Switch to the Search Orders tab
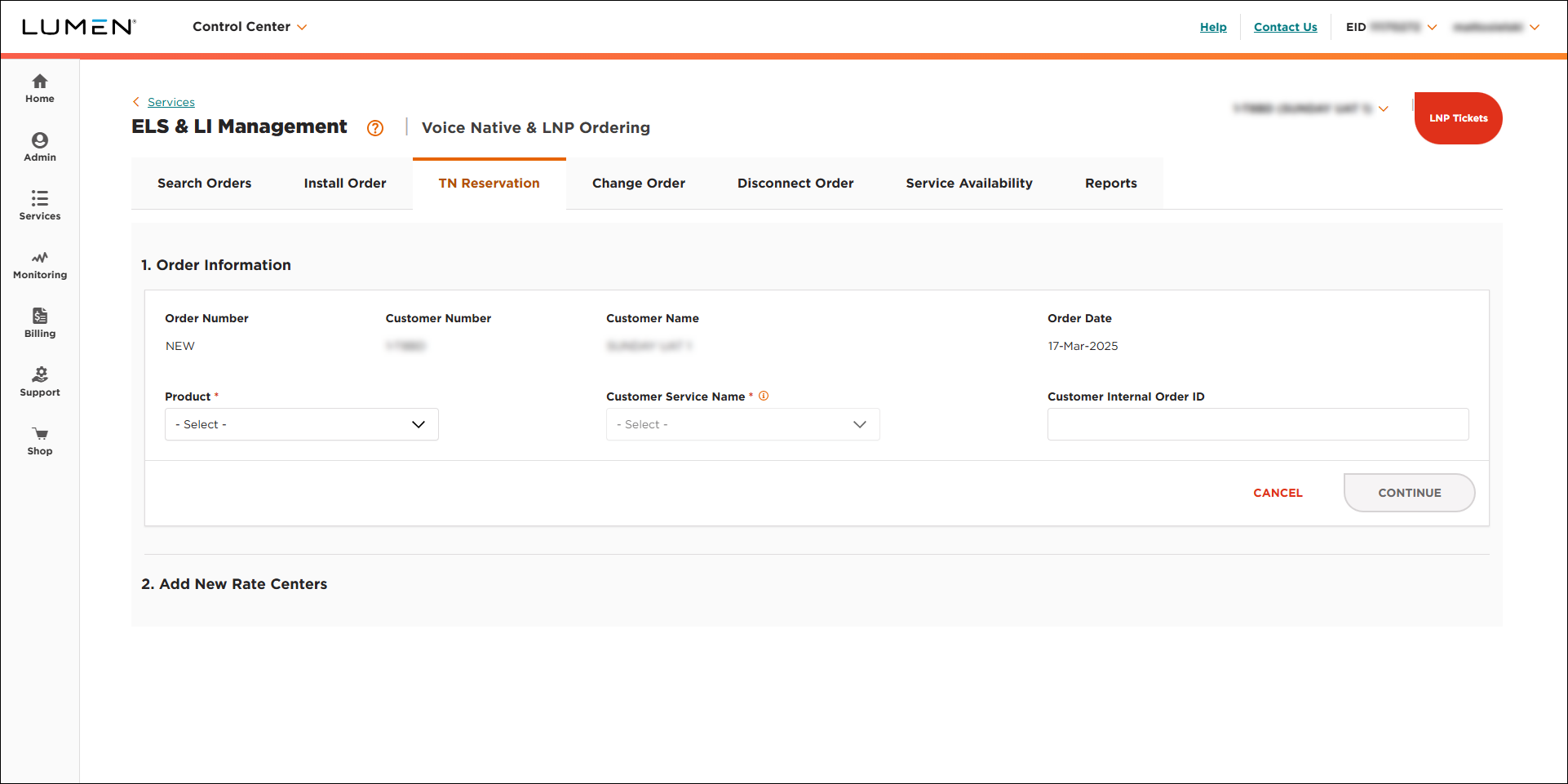Viewport: 1568px width, 784px height. click(204, 184)
